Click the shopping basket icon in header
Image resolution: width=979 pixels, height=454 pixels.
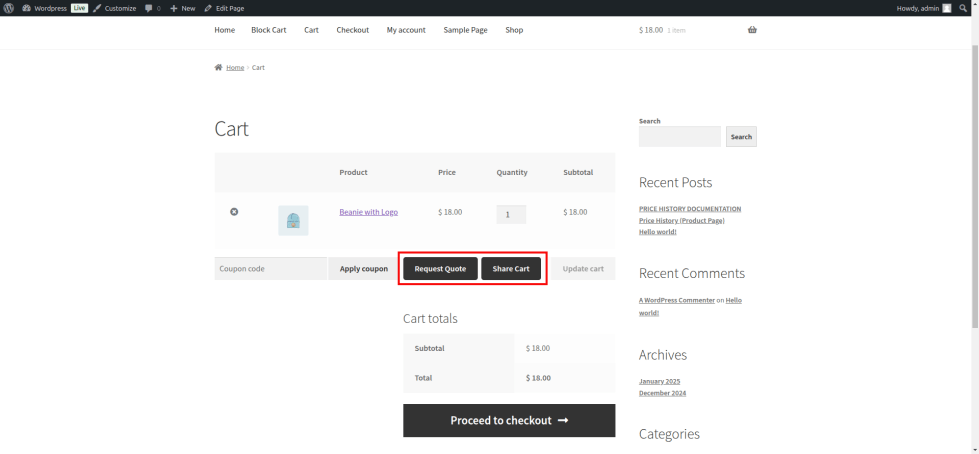(x=752, y=30)
